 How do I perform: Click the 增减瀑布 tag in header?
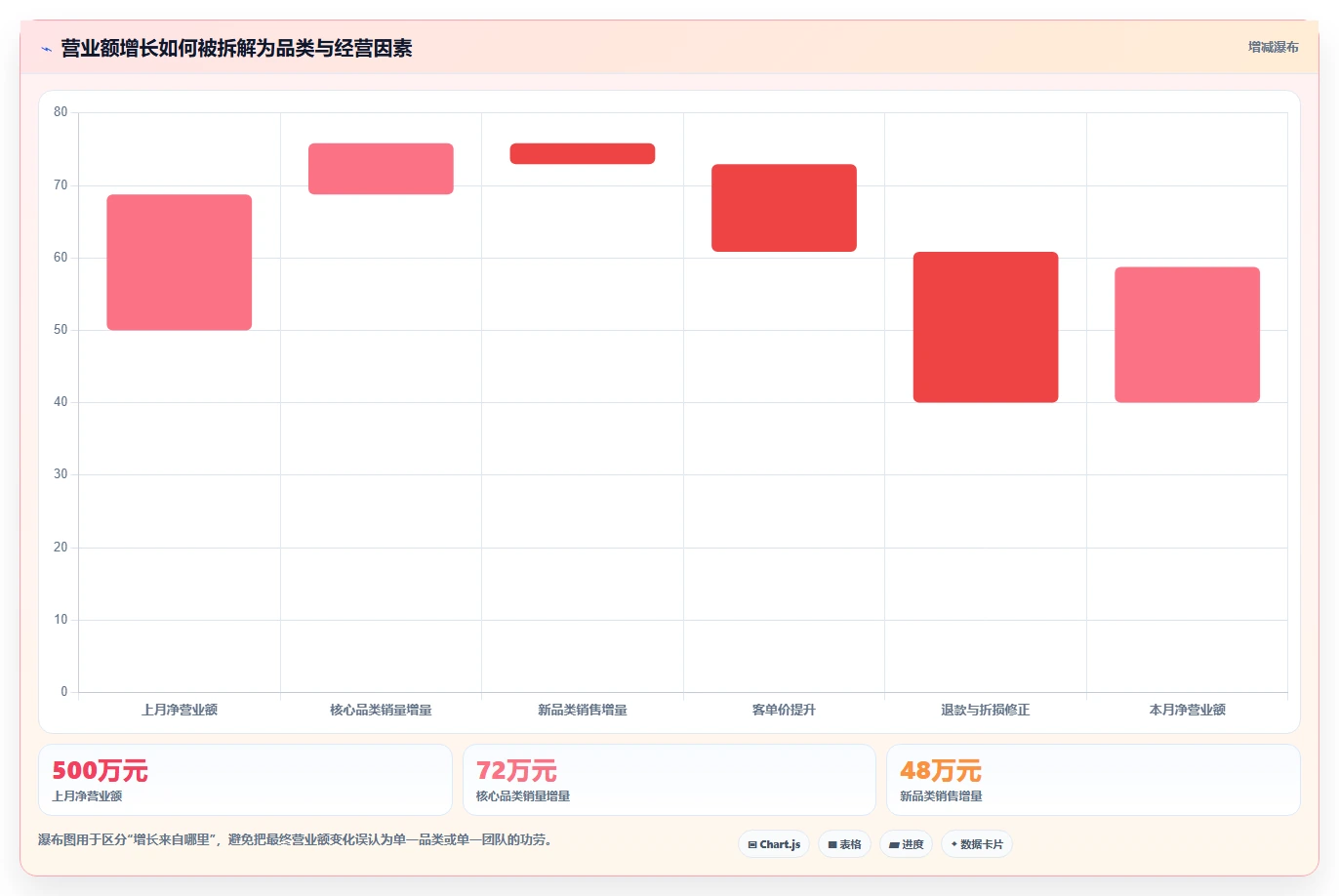(1273, 47)
